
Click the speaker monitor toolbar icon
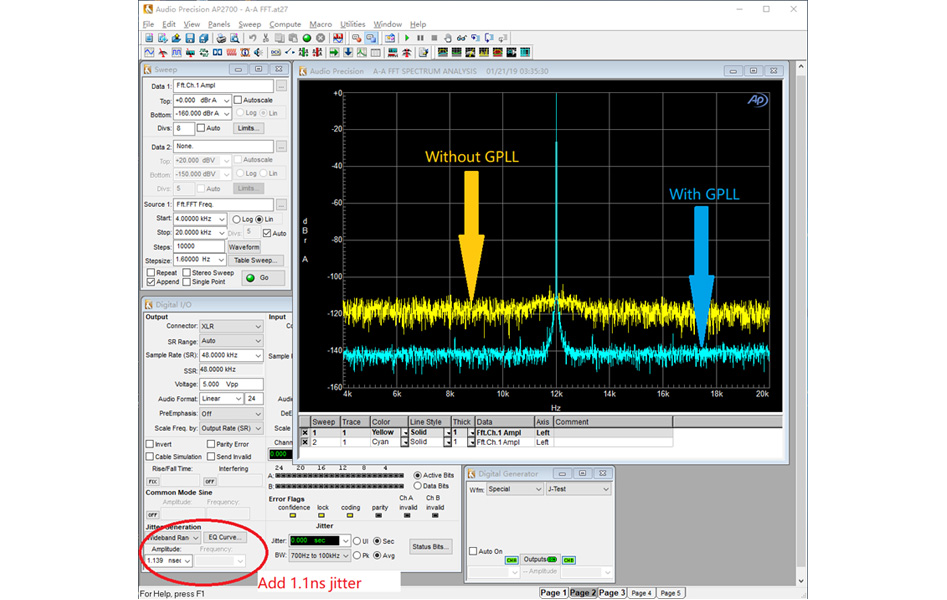pos(258,53)
